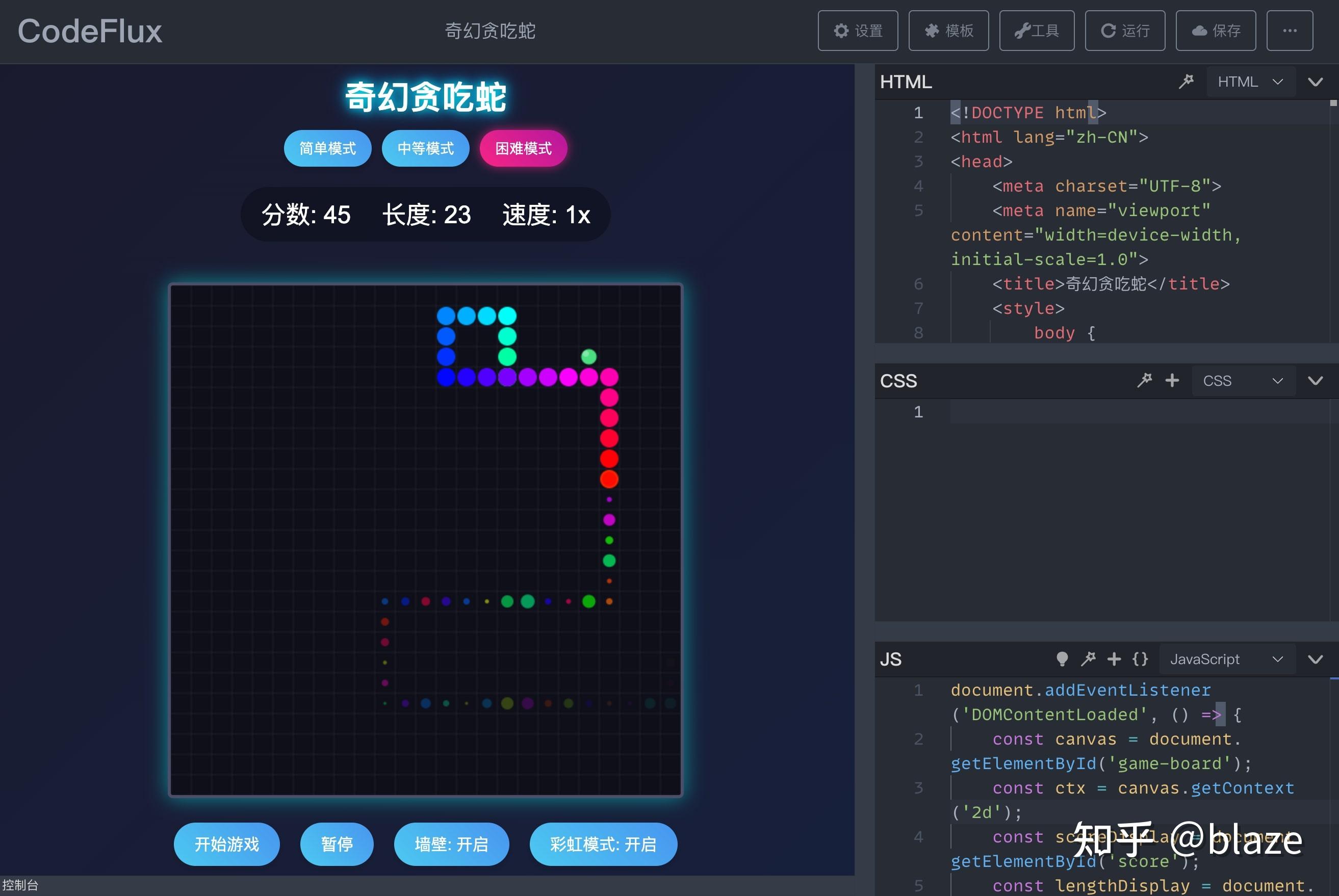
Task: Click the pin icon in CSS panel header
Action: (1144, 381)
